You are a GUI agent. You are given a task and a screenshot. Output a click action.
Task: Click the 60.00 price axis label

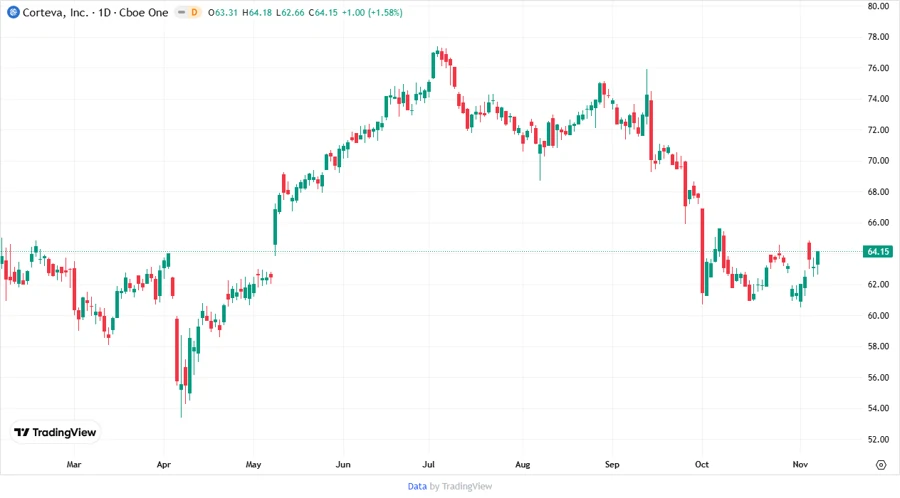pos(878,316)
